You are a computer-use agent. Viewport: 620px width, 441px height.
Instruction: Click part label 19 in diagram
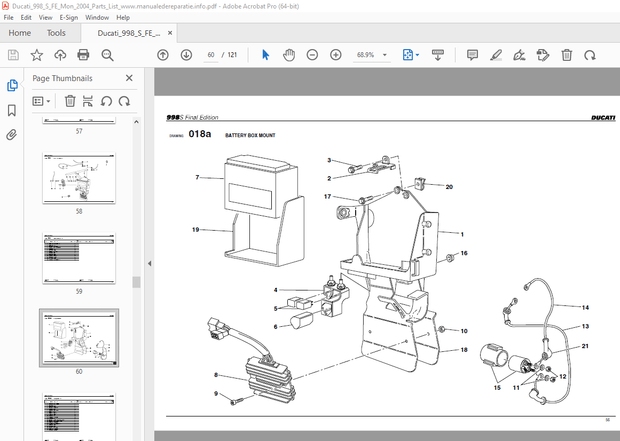point(195,229)
